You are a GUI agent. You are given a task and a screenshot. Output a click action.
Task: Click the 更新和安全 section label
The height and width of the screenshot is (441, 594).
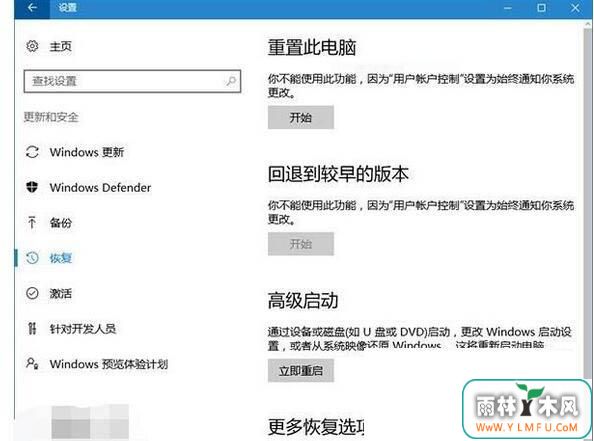(x=51, y=117)
